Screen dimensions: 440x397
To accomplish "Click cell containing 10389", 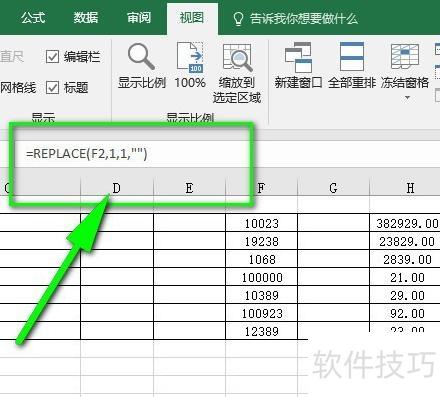I will coord(261,295).
